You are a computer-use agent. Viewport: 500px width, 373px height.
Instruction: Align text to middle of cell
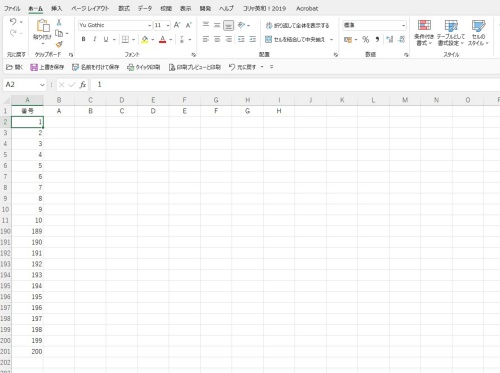click(x=217, y=25)
